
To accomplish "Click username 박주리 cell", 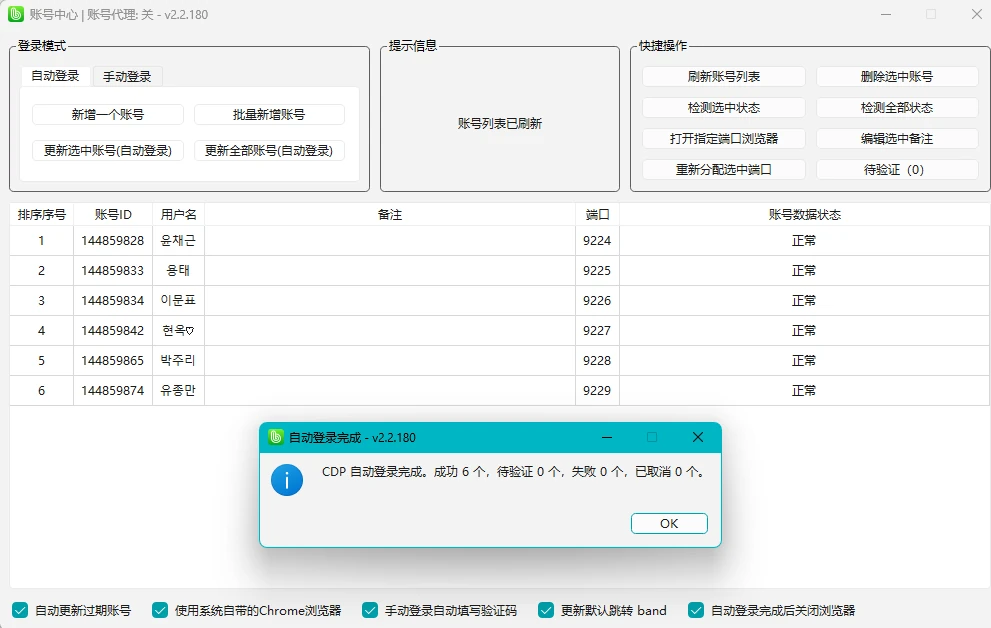I will point(178,361).
